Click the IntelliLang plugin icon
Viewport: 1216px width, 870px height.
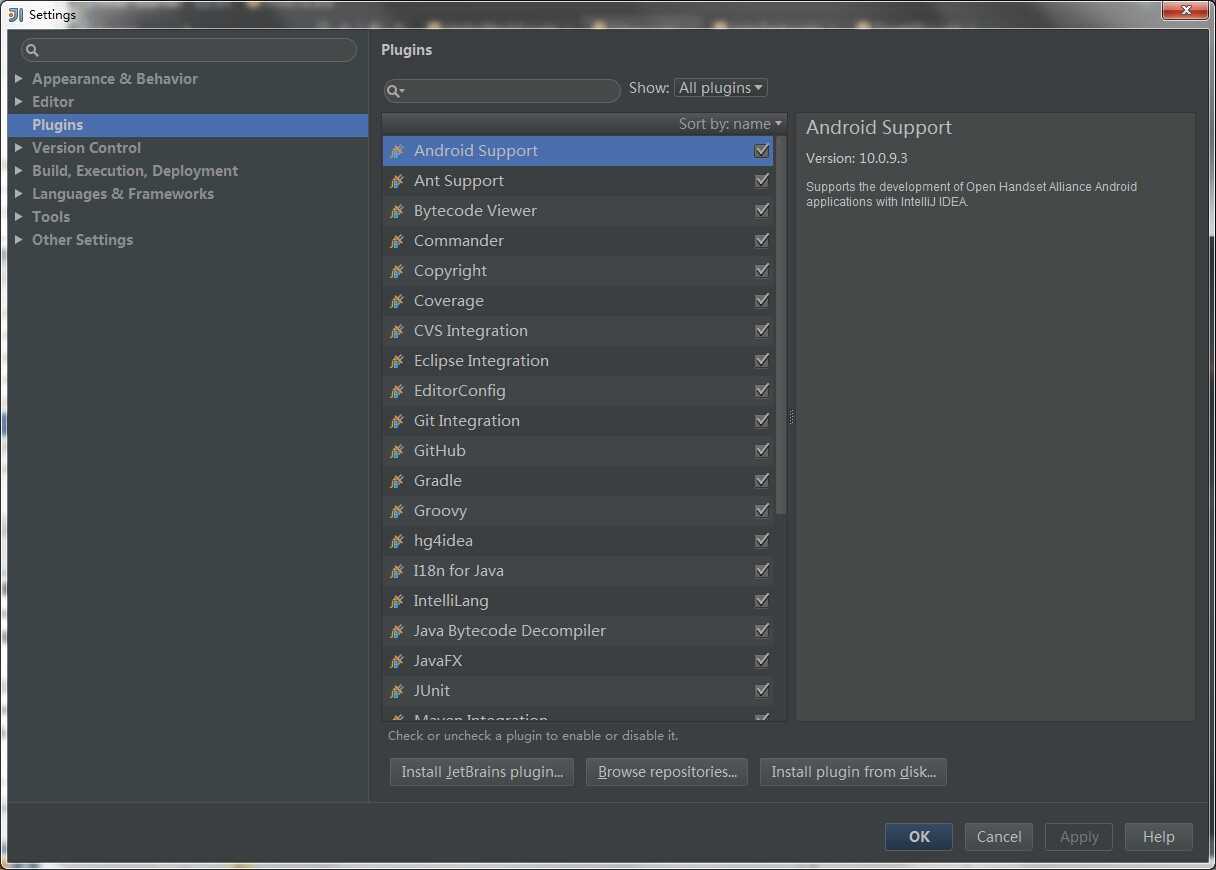pyautogui.click(x=397, y=601)
